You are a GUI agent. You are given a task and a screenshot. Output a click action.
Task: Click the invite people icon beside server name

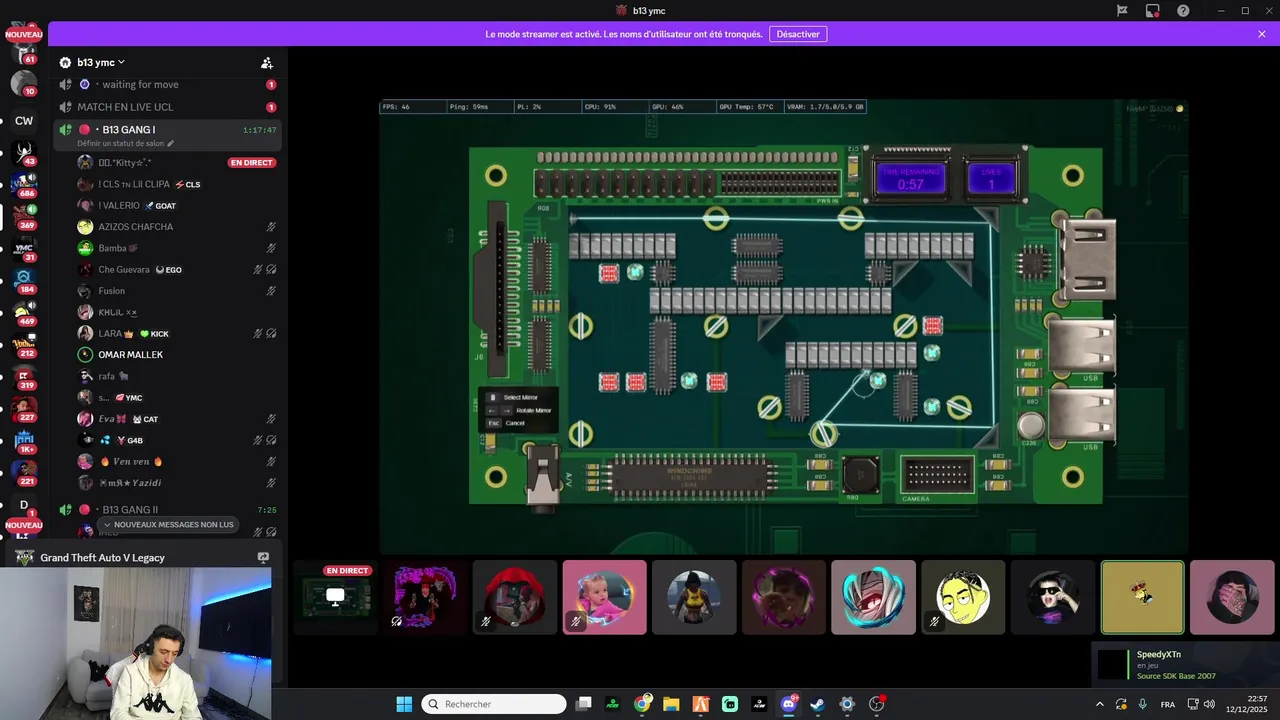coord(267,62)
